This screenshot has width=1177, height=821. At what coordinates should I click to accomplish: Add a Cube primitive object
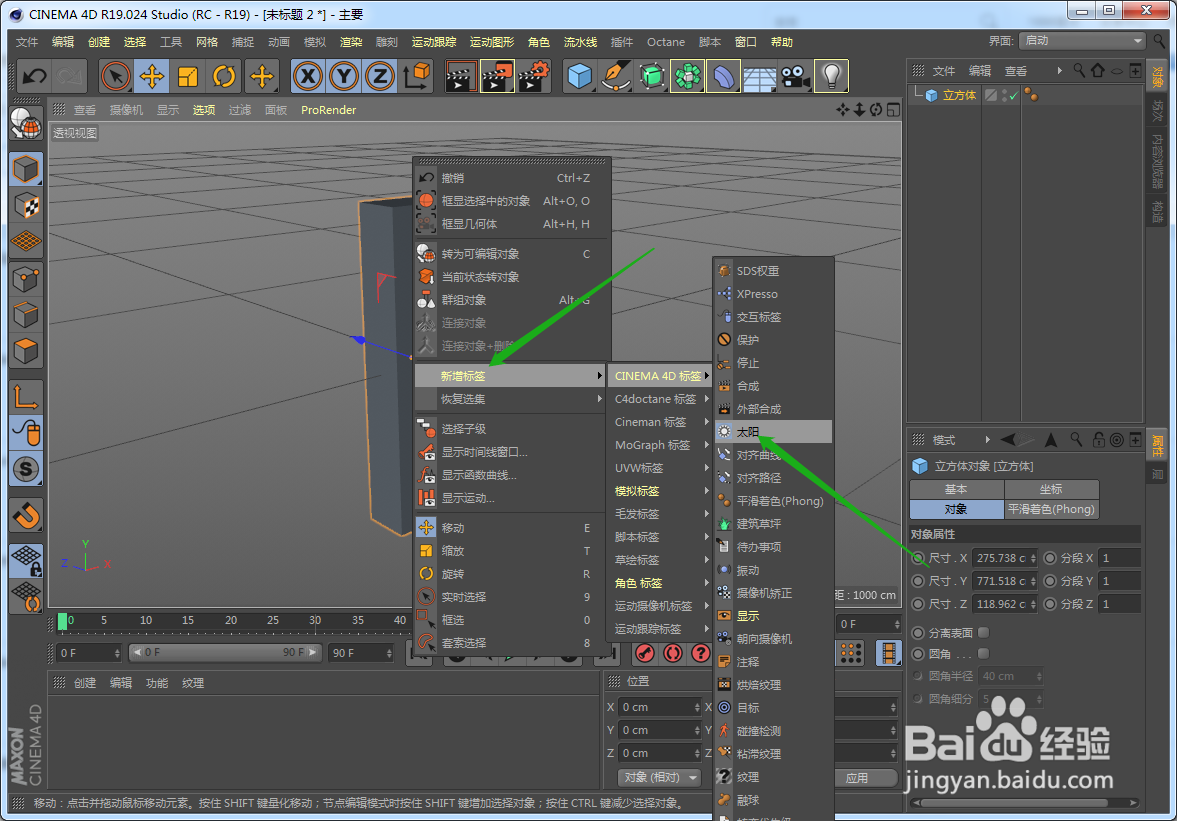click(x=579, y=77)
